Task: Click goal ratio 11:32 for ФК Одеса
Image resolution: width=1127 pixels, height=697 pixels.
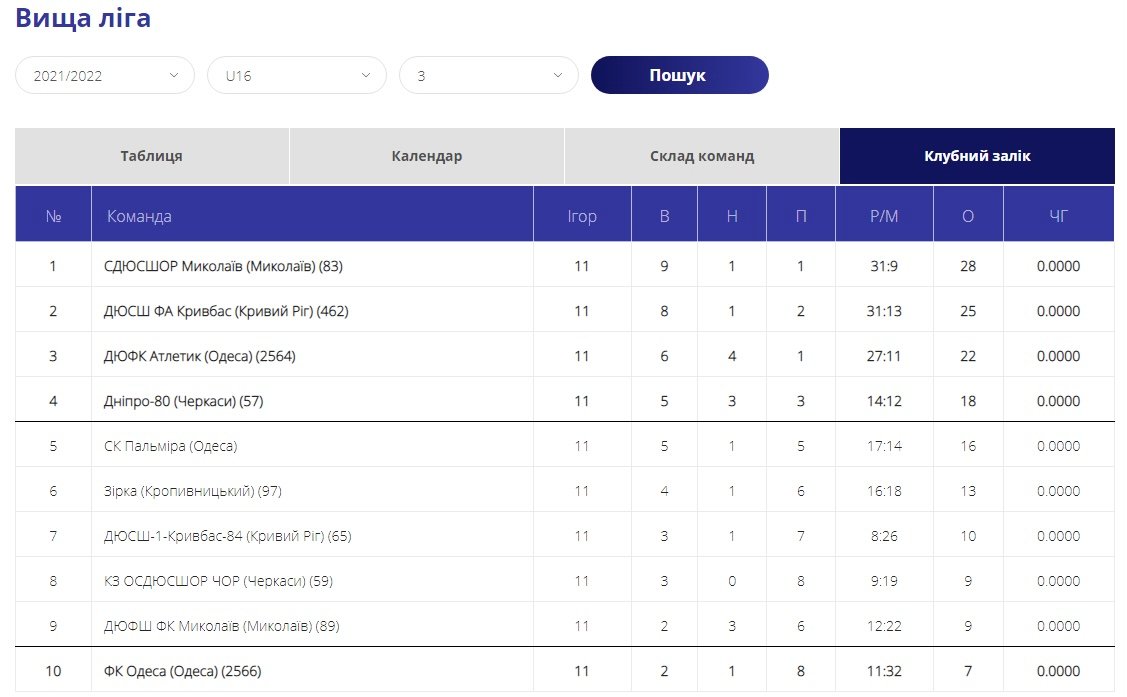Action: 884,671
